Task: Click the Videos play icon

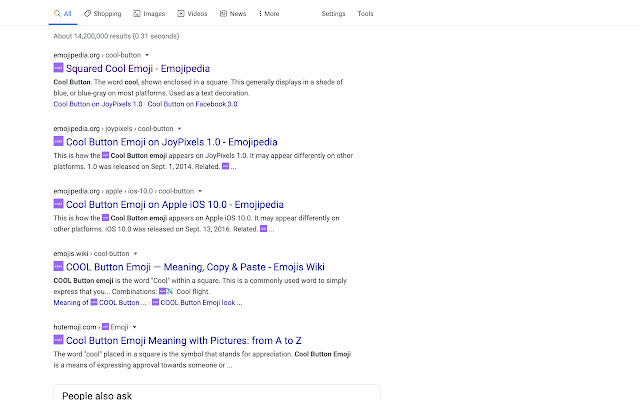Action: (x=181, y=13)
